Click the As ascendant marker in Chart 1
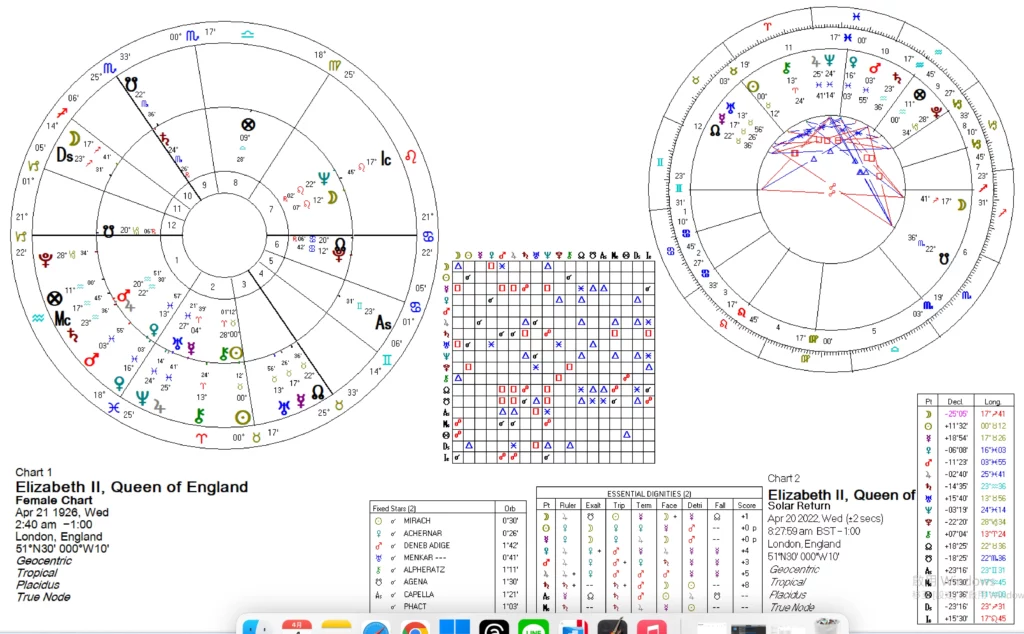Image resolution: width=1024 pixels, height=634 pixels. (383, 323)
